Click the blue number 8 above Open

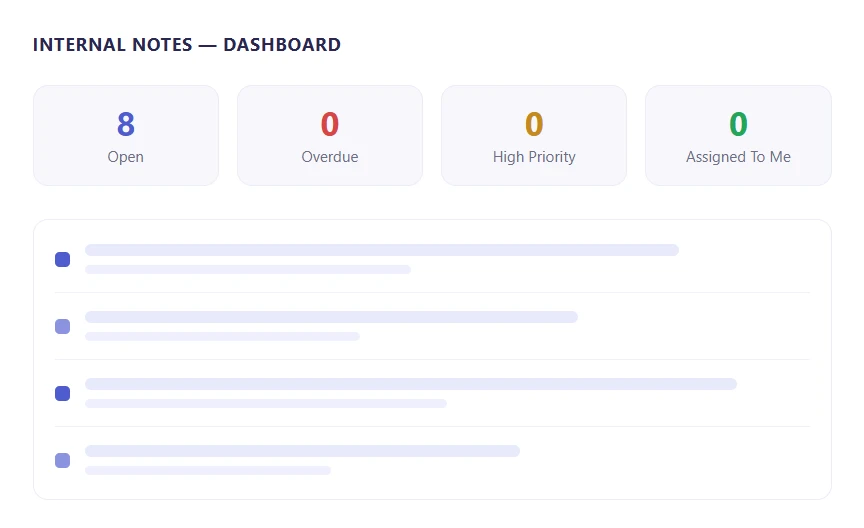coord(126,124)
